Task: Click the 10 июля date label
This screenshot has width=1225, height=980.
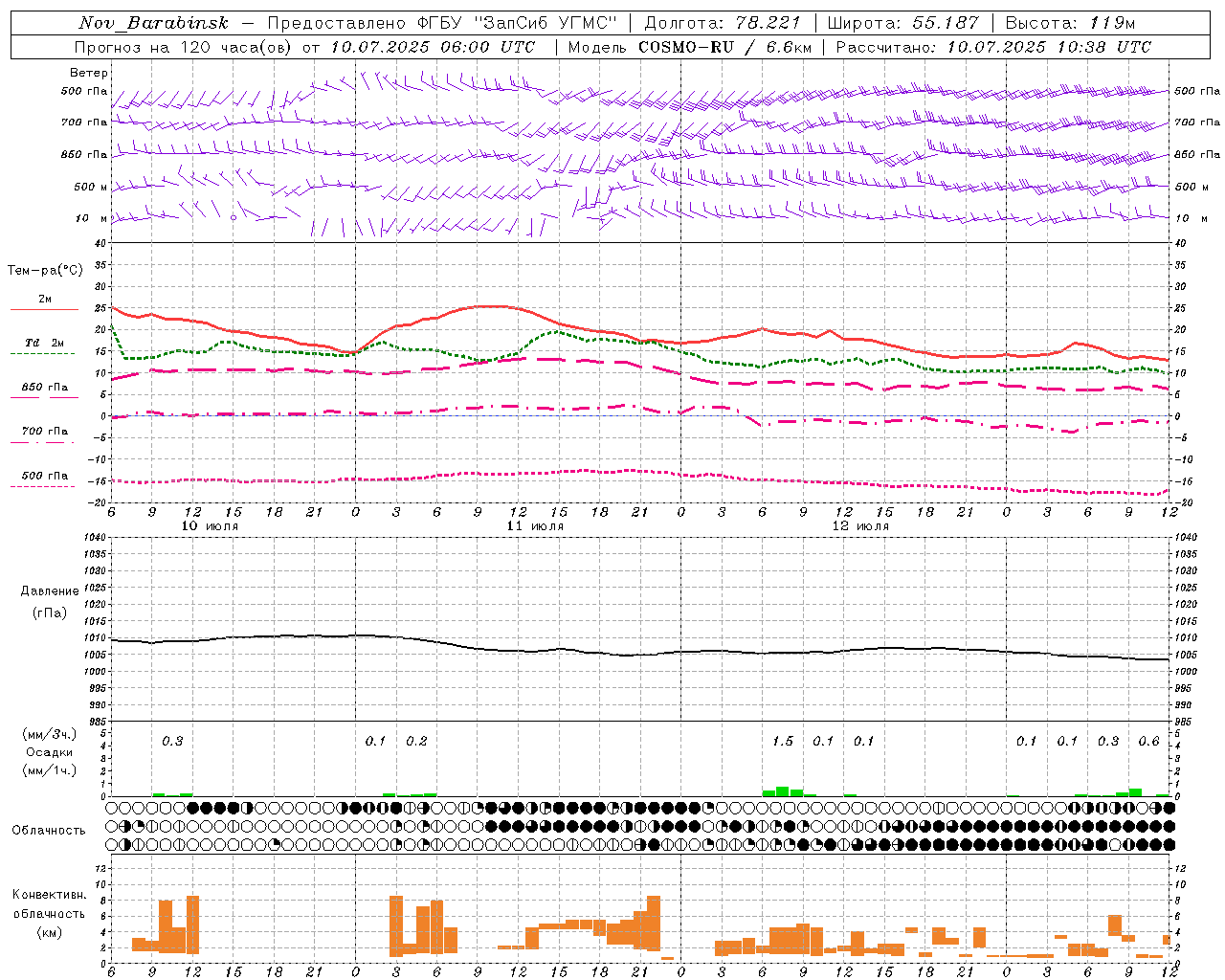Action: point(210,526)
